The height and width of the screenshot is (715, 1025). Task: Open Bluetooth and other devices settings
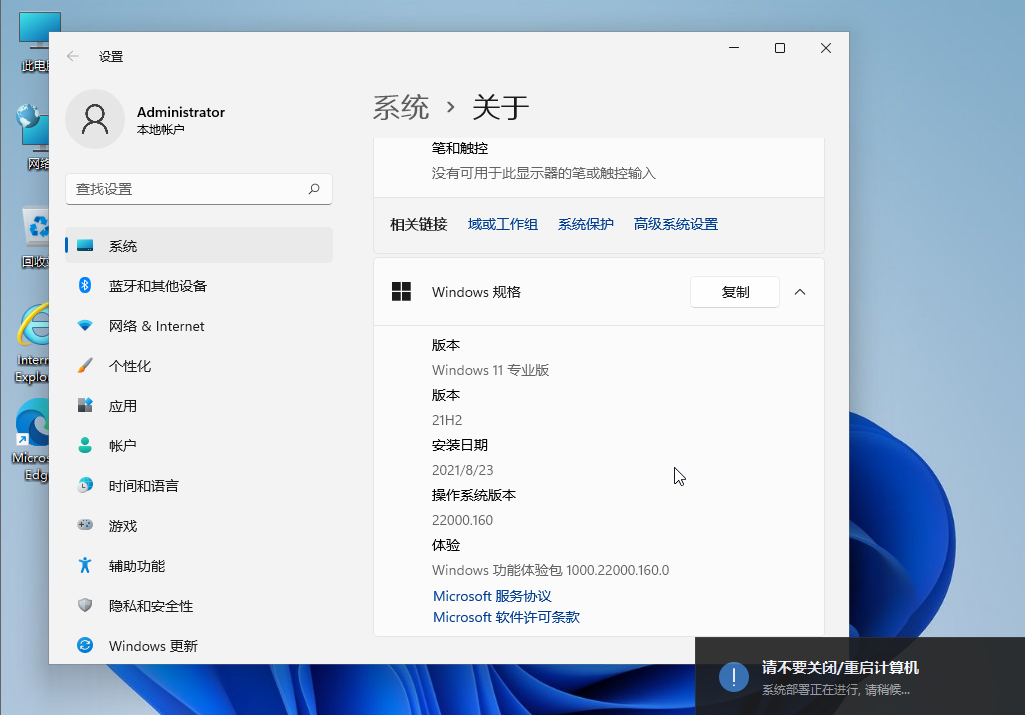pos(157,286)
